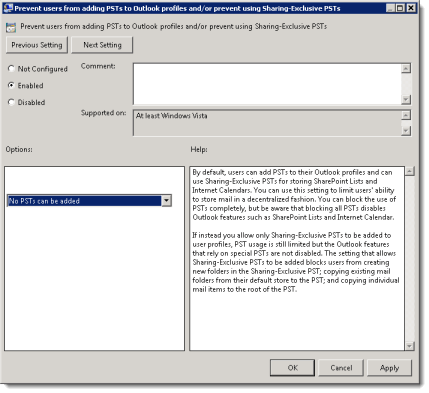Click Help pane scroll down arrow
Screen dimensions: 429x393
click(x=410, y=346)
